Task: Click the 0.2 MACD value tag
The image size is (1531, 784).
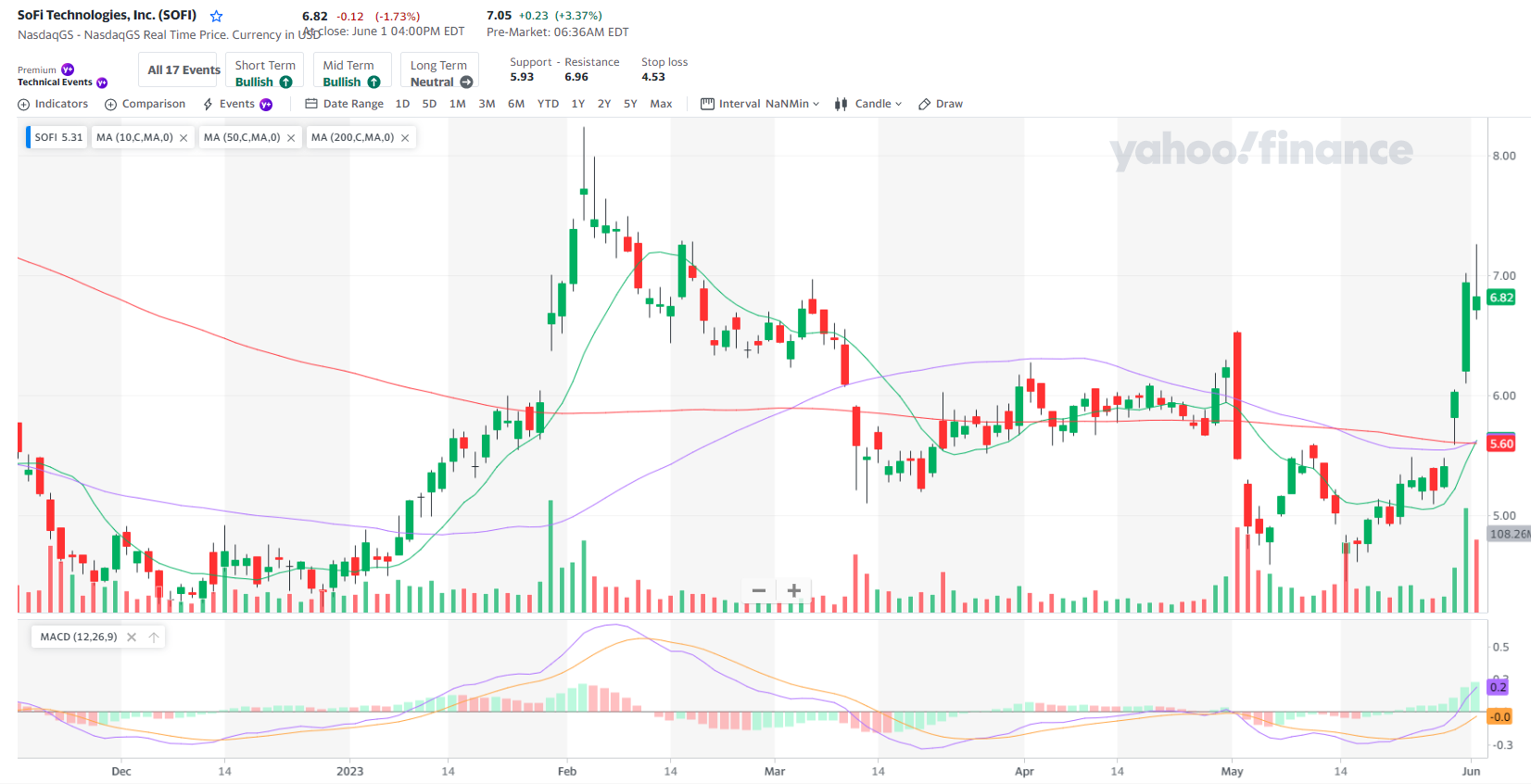Action: click(x=1498, y=687)
